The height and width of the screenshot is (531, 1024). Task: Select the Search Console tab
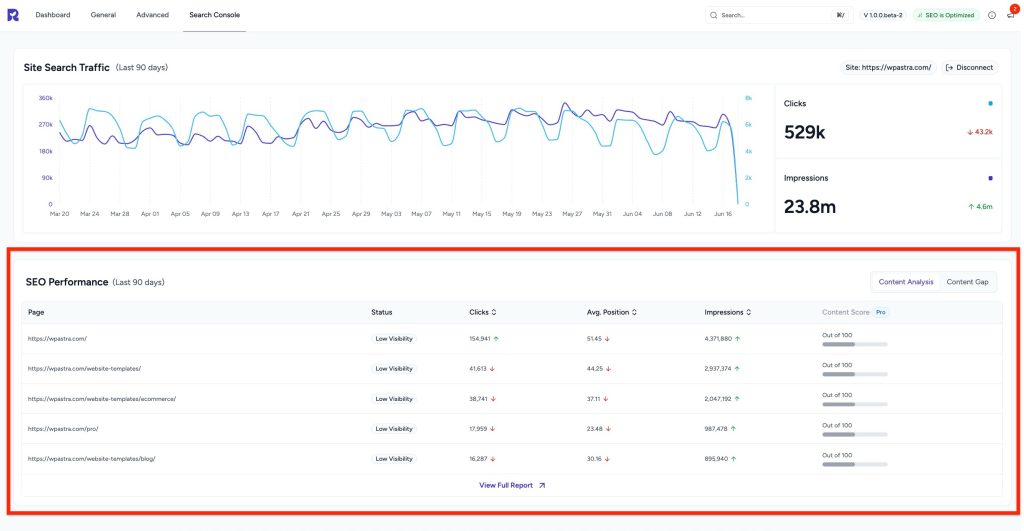pyautogui.click(x=214, y=15)
